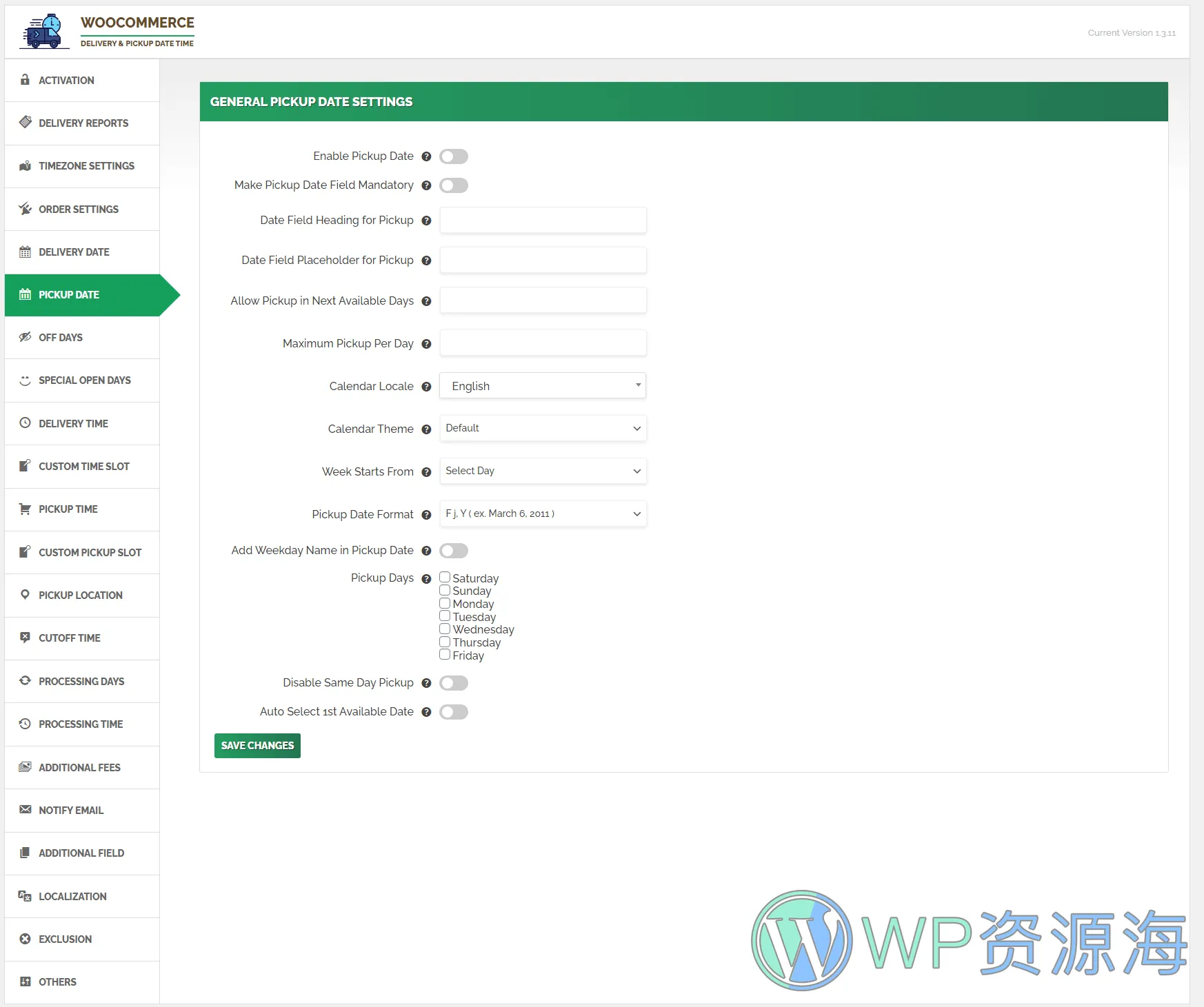Go to the Off Days menu item

[x=61, y=338]
